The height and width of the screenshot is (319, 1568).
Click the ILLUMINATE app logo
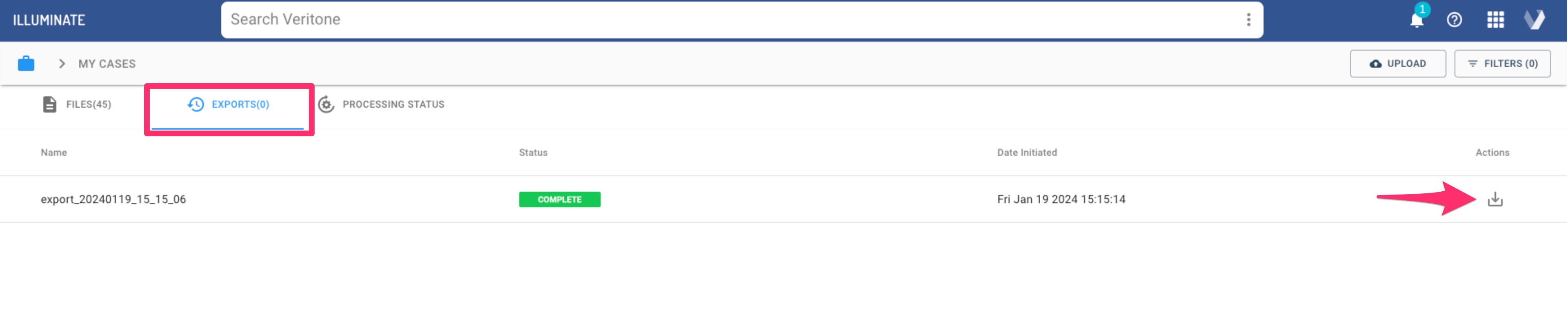pos(49,20)
